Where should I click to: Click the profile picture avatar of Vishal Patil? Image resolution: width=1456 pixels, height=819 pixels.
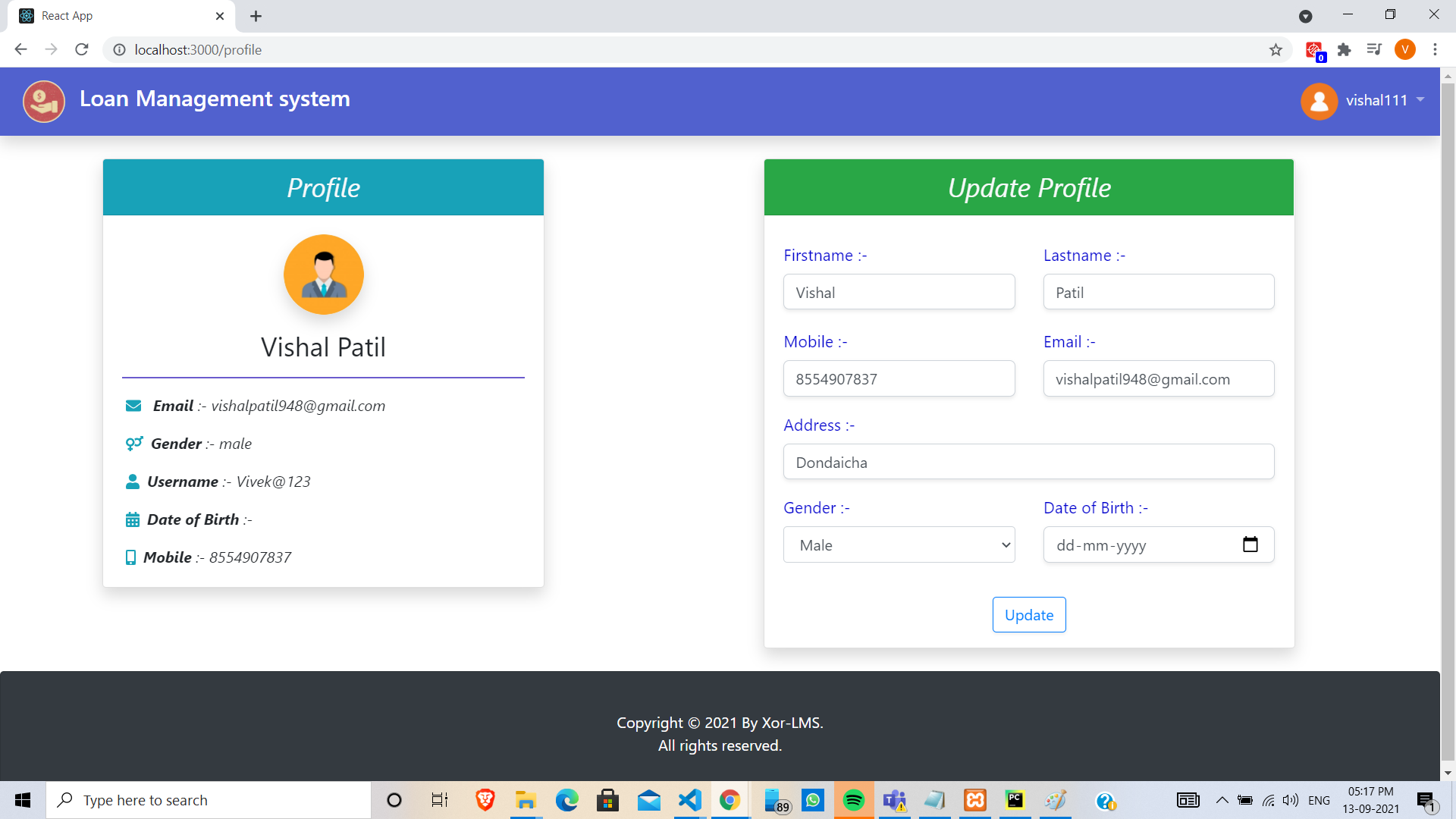[x=324, y=275]
